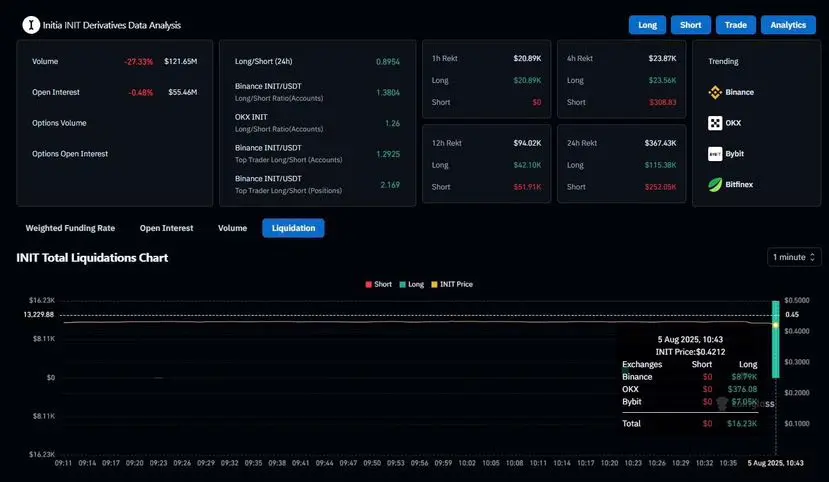829x482 pixels.
Task: Click the 12h Short value $51.91K
Action: [x=527, y=187]
